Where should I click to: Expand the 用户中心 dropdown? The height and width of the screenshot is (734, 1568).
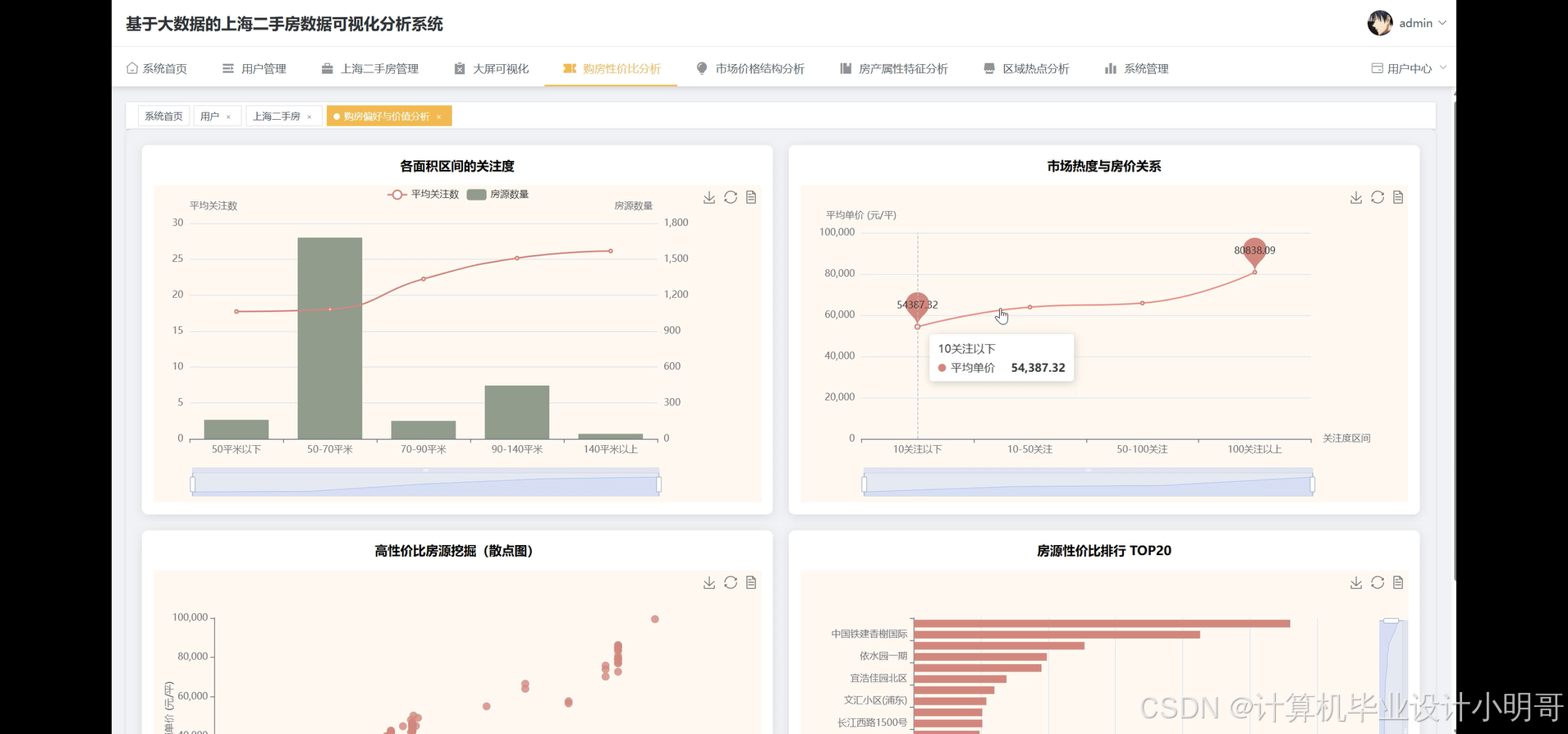[1409, 68]
